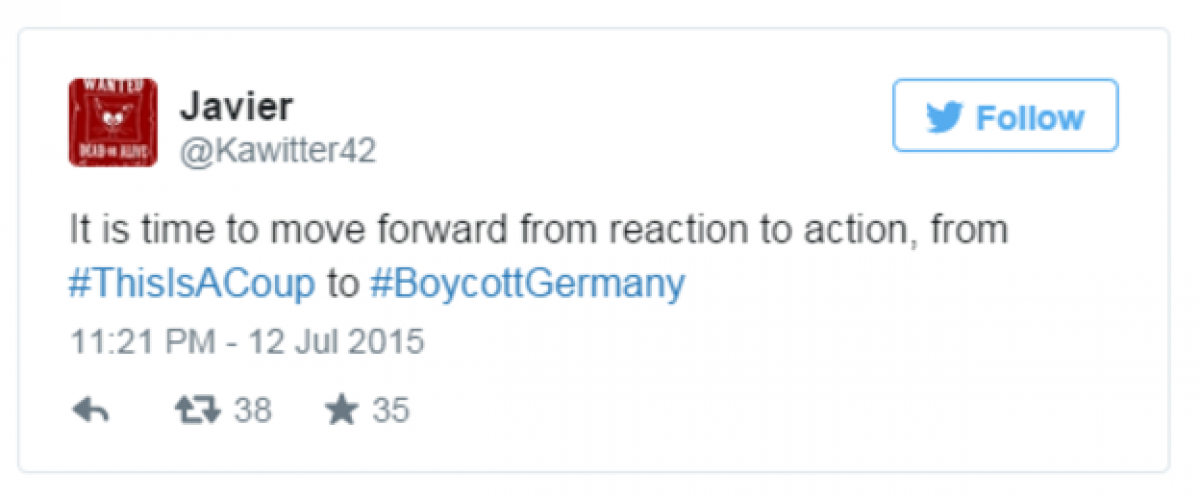Click the Twitter bird icon in Follow
The image size is (1200, 498).
(x=945, y=118)
